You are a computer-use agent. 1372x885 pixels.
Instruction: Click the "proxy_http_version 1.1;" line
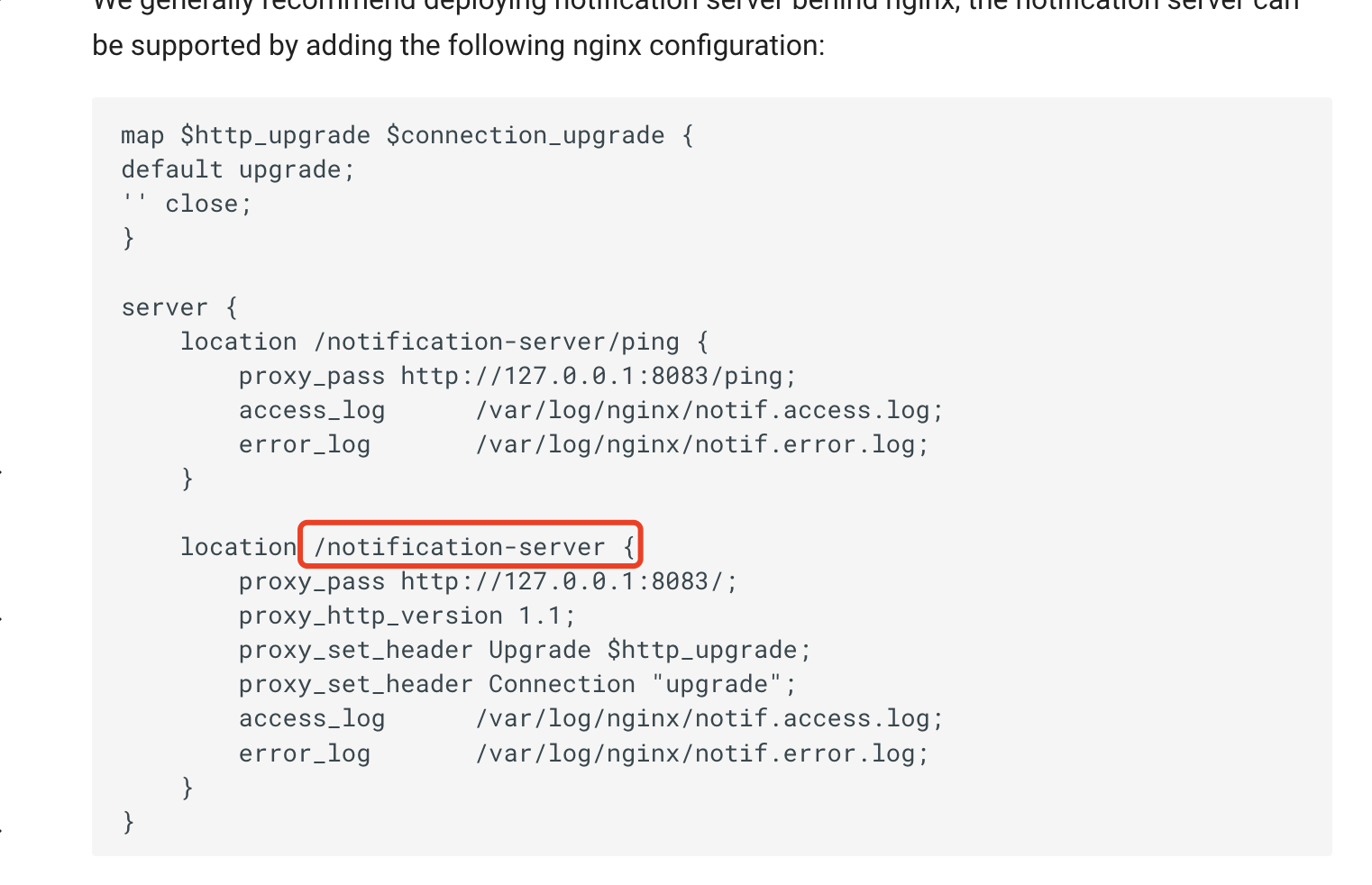[x=407, y=616]
